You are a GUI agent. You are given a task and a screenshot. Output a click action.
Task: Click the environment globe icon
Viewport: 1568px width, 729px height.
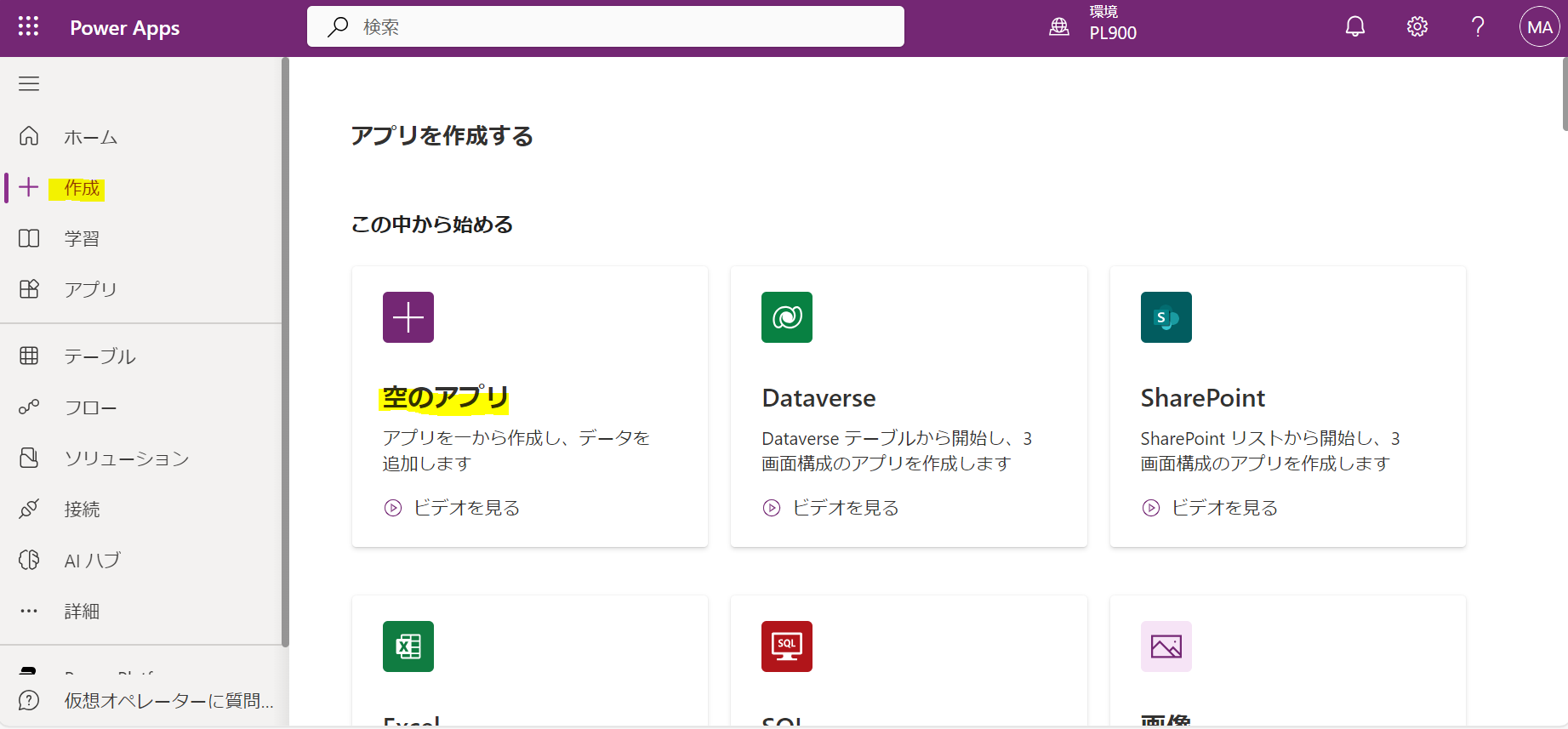pos(1059,27)
